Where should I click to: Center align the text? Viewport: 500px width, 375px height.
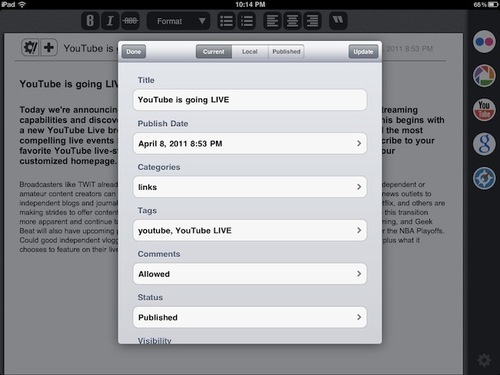click(292, 21)
